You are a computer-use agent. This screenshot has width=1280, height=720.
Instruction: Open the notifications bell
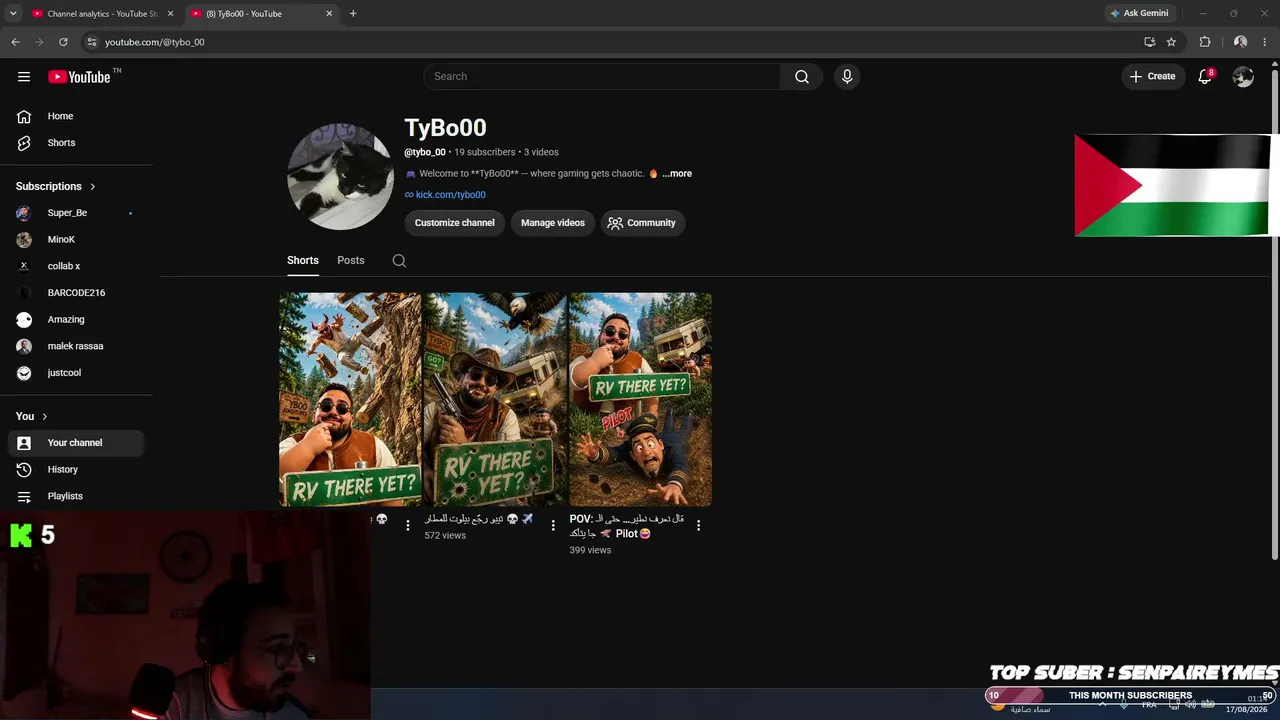click(1205, 77)
